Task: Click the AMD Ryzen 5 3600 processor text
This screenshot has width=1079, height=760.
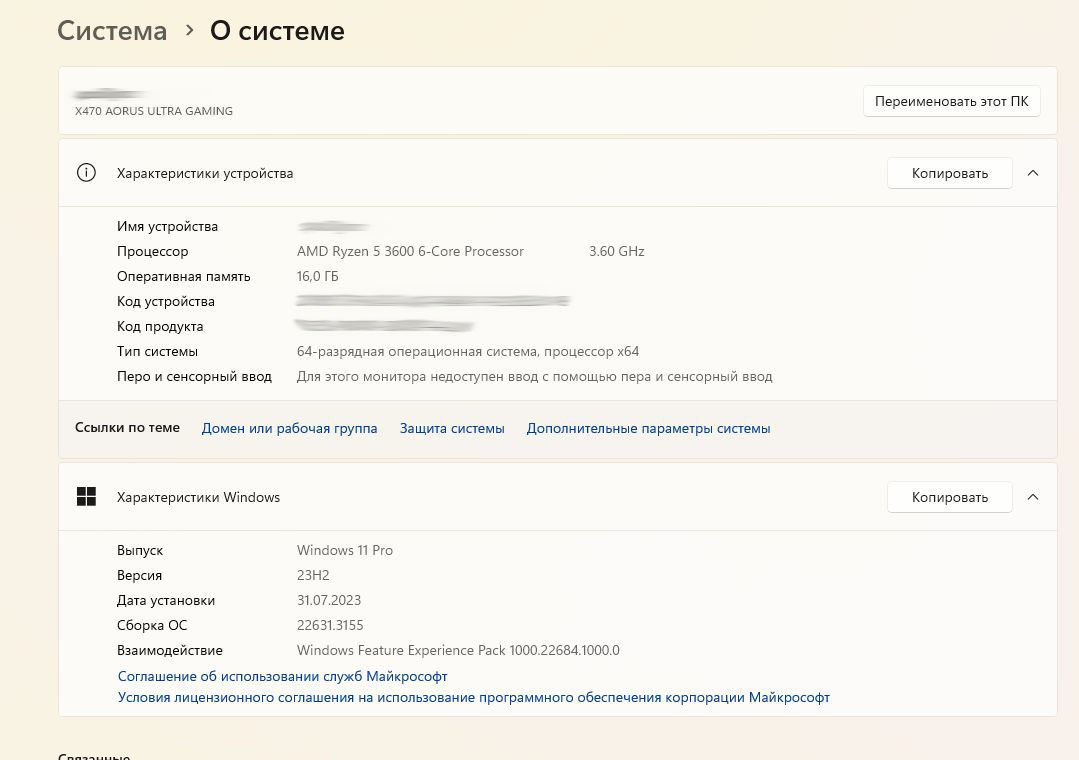Action: click(x=410, y=252)
